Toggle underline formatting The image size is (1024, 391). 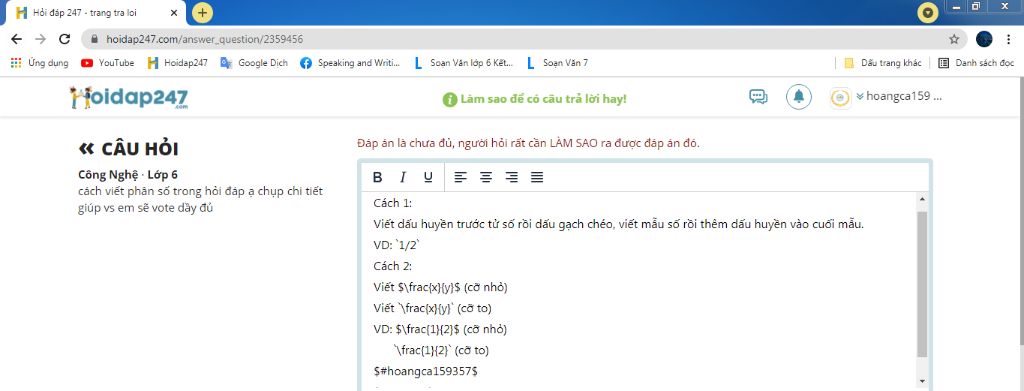pos(428,177)
